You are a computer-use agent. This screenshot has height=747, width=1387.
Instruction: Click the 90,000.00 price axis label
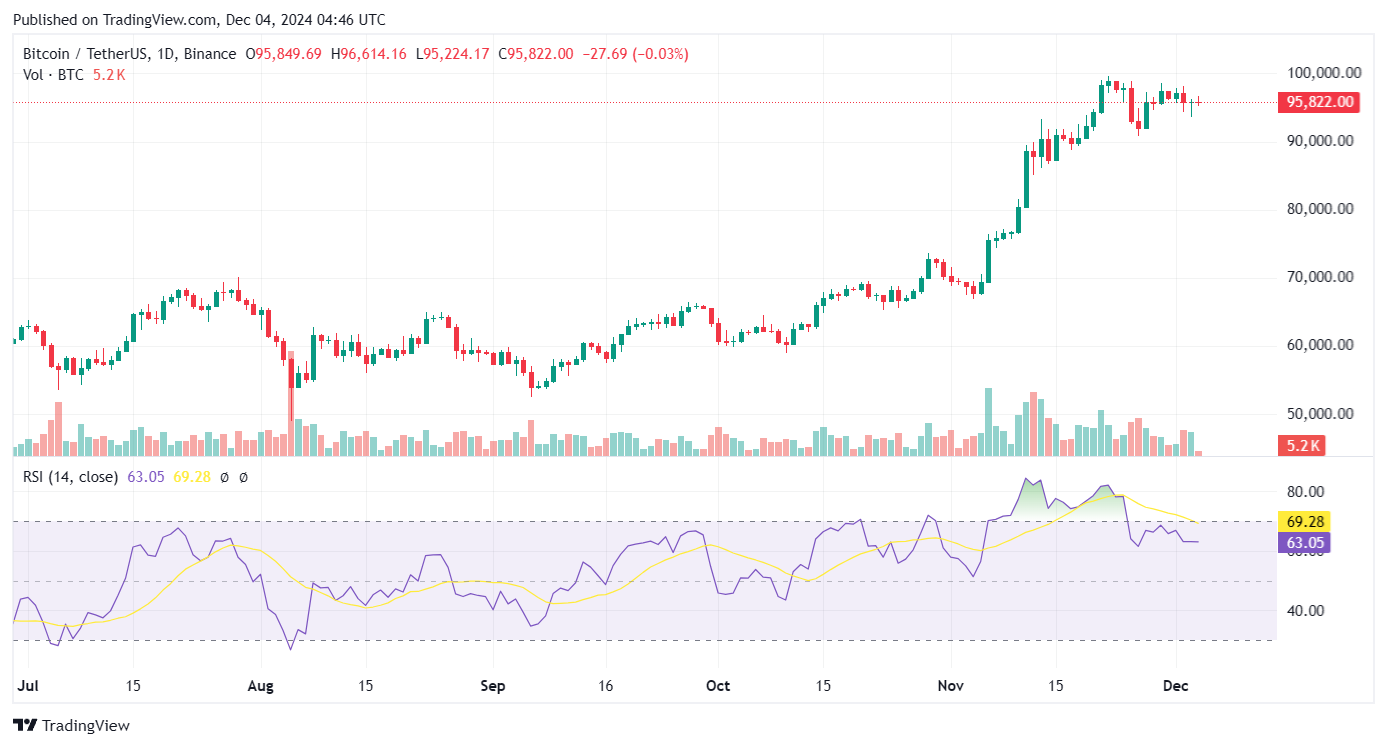1320,141
